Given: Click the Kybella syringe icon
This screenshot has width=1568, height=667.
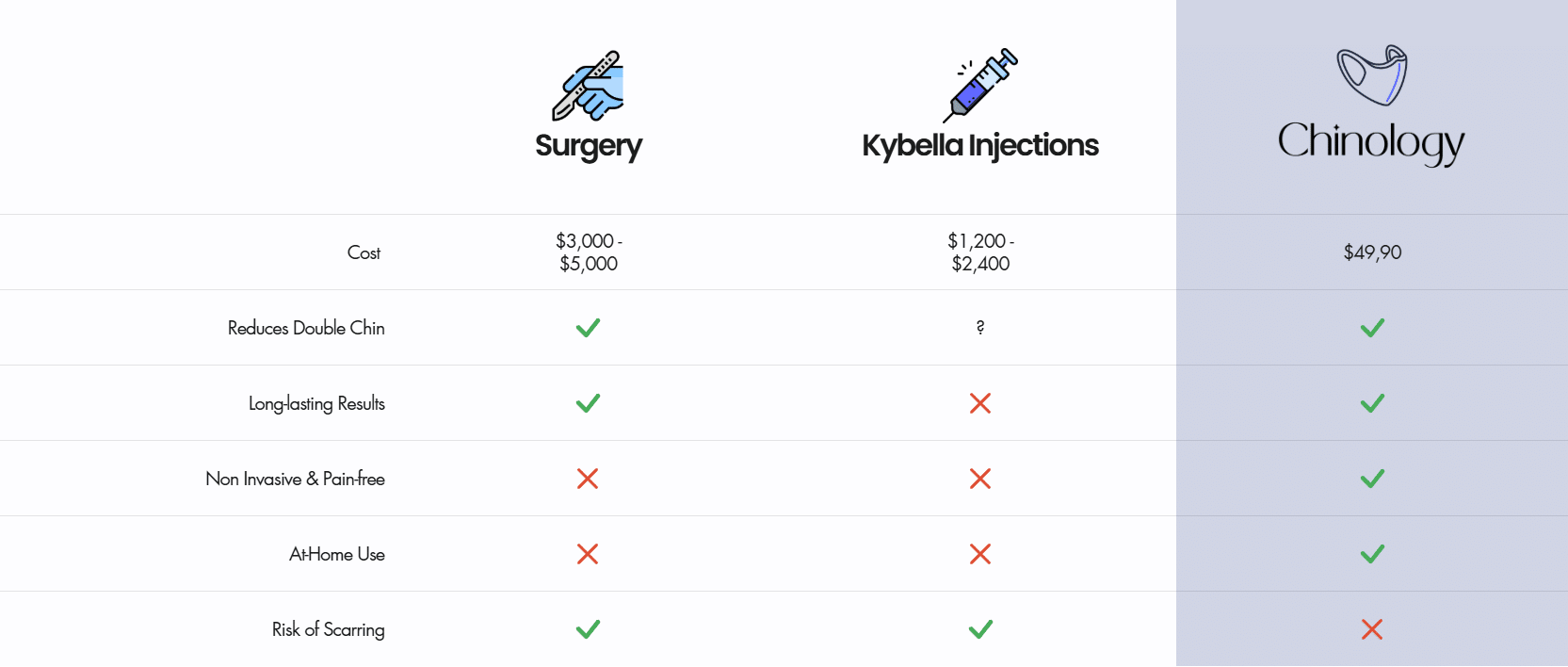Looking at the screenshot, I should tap(980, 85).
